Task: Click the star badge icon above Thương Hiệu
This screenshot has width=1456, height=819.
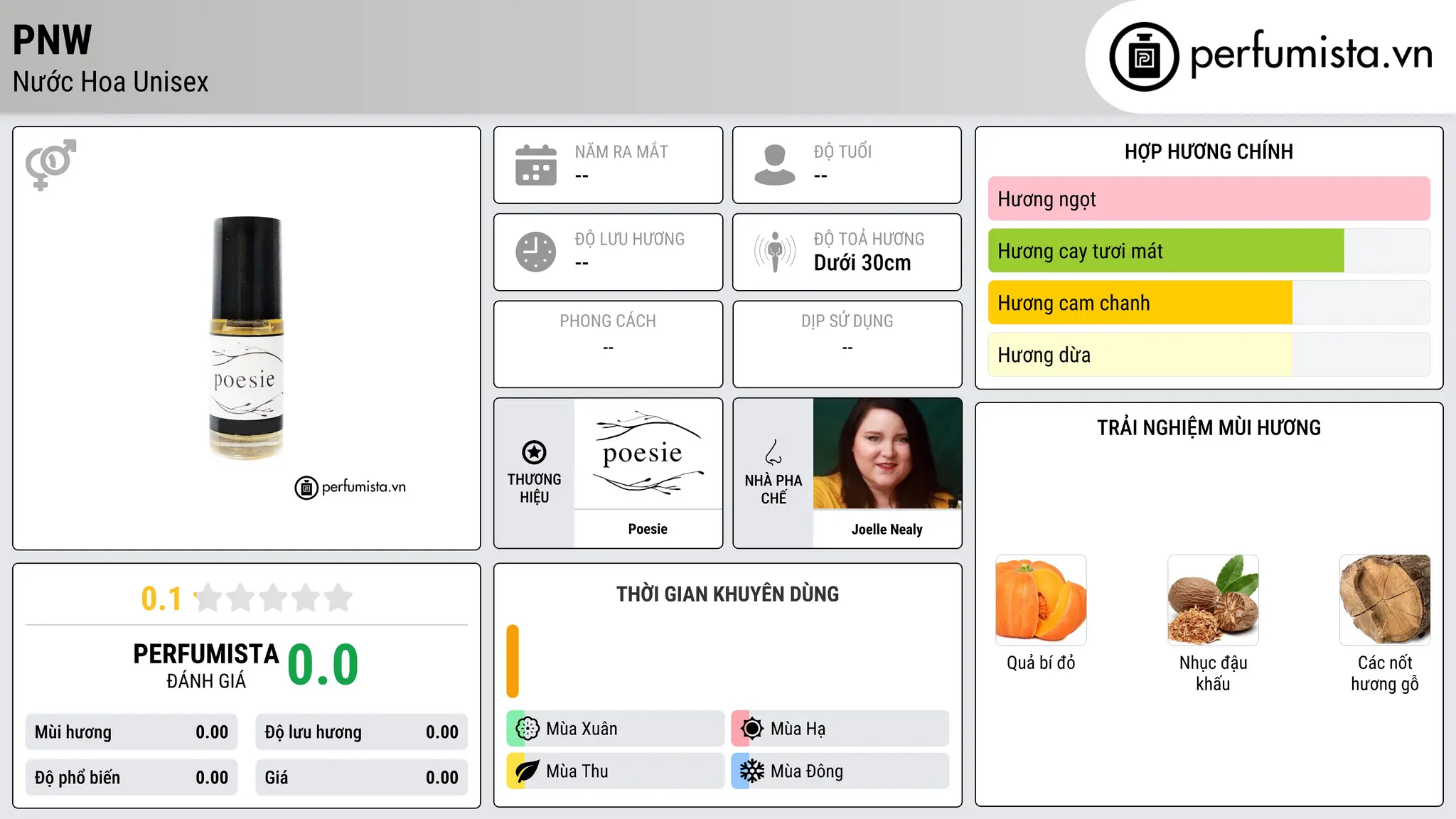Action: click(x=534, y=452)
